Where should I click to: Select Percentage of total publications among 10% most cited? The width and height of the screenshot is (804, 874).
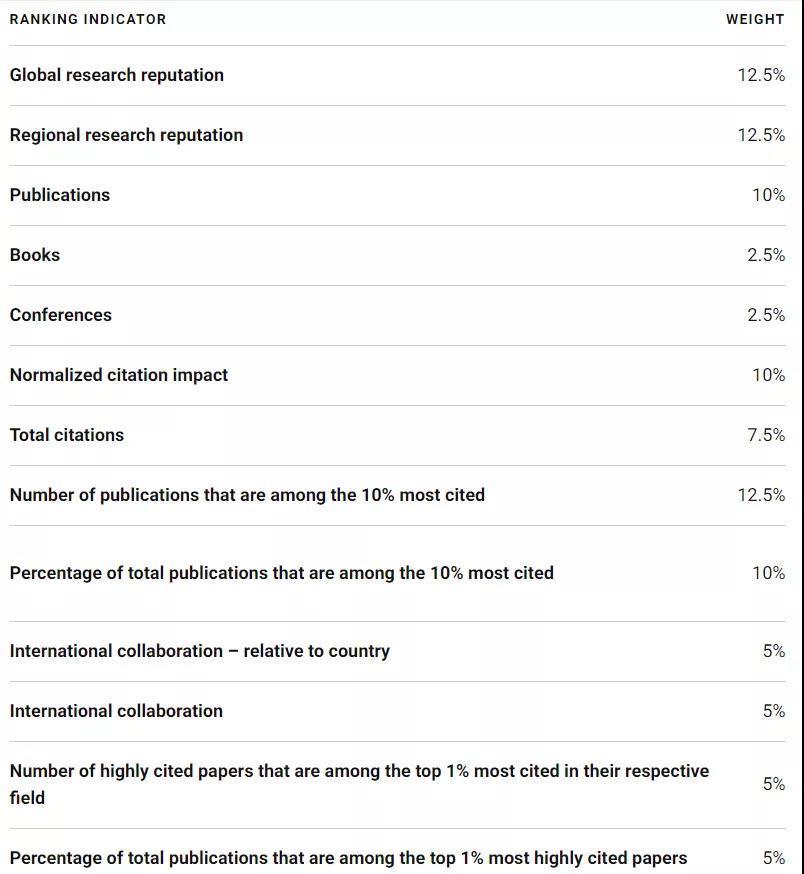coord(281,573)
